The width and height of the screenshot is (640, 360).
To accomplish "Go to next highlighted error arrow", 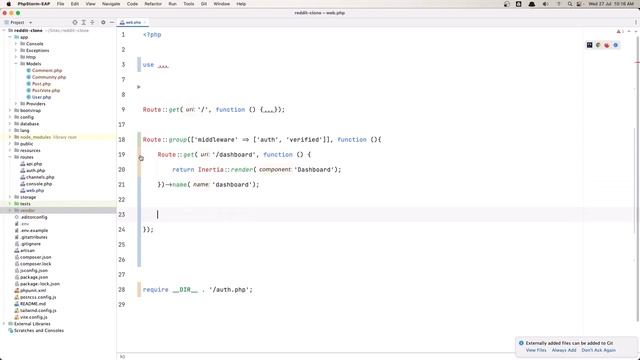I will (635, 31).
